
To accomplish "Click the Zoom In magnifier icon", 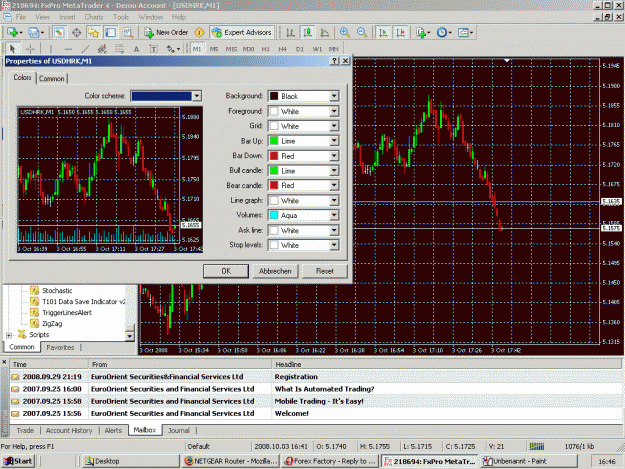I will 345,33.
